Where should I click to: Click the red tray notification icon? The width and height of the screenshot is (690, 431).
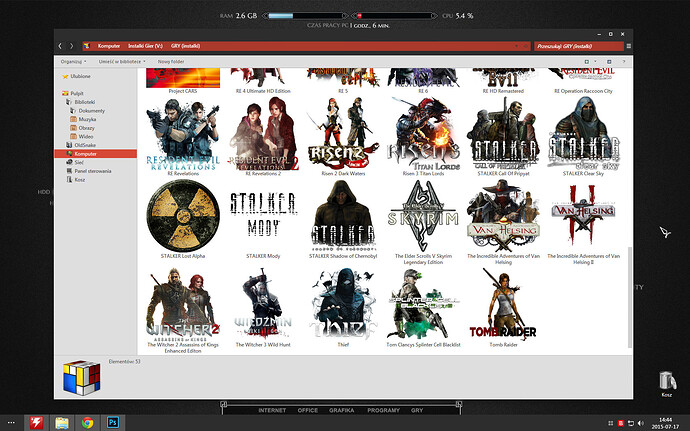(x=620, y=423)
